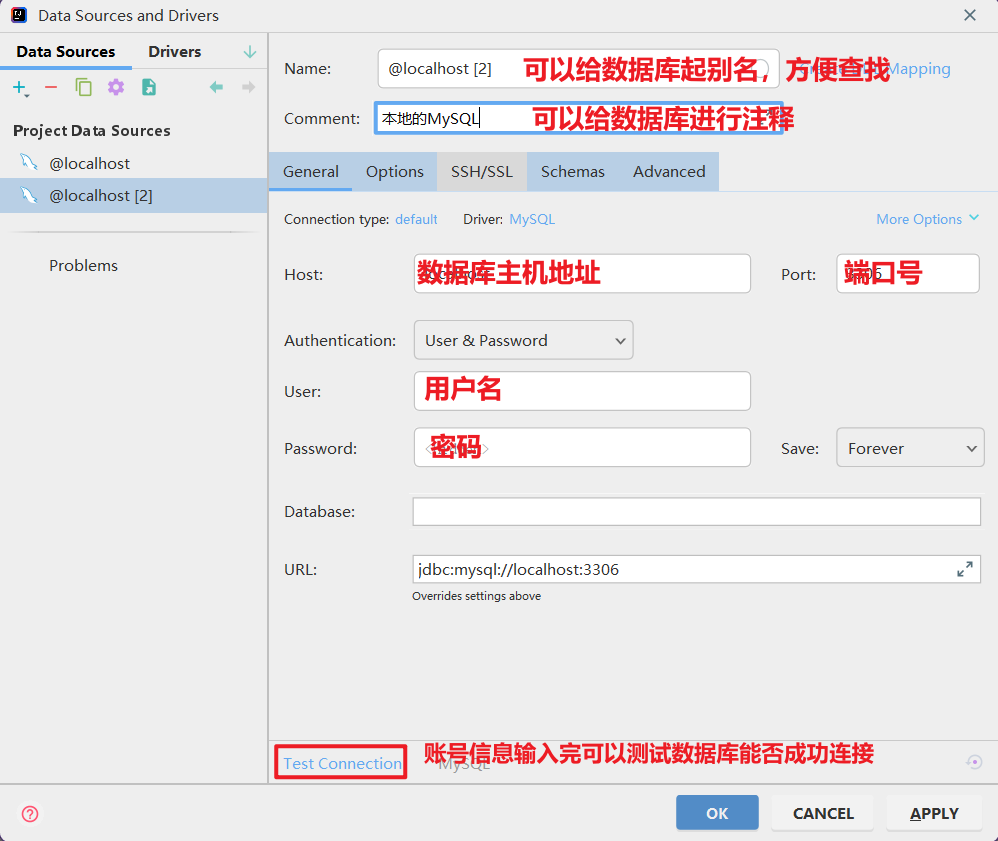Click the Test Connection link

pos(342,763)
